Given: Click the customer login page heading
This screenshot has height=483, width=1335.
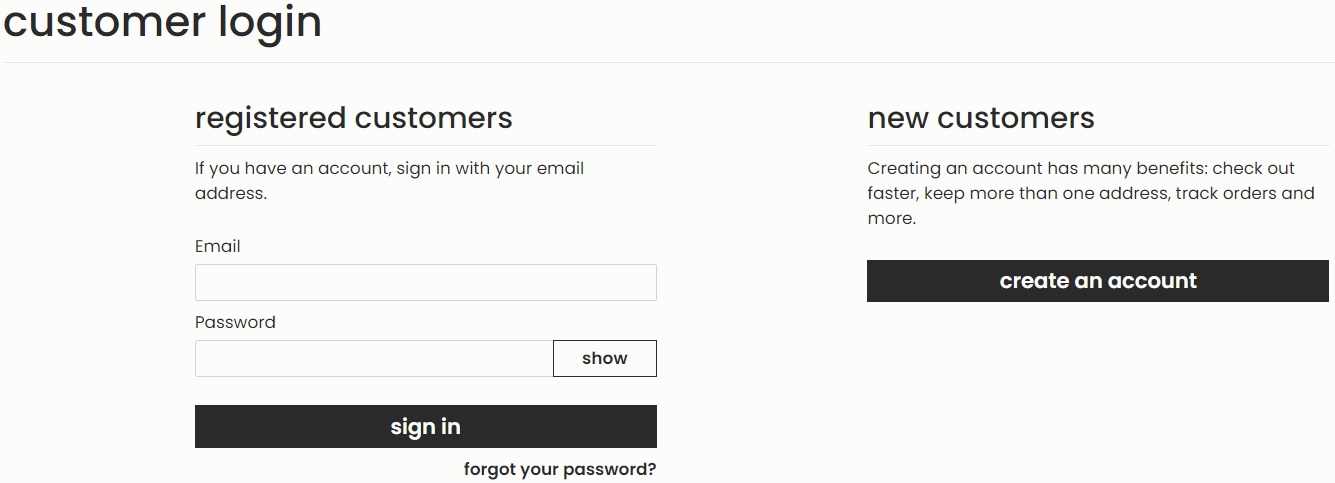Looking at the screenshot, I should 163,22.
